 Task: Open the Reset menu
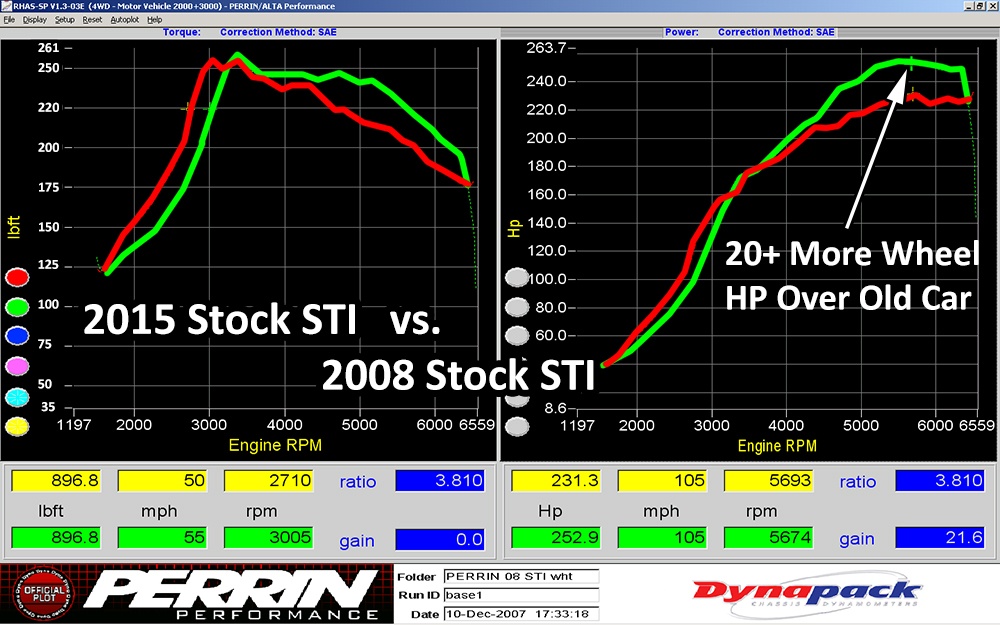pos(92,20)
